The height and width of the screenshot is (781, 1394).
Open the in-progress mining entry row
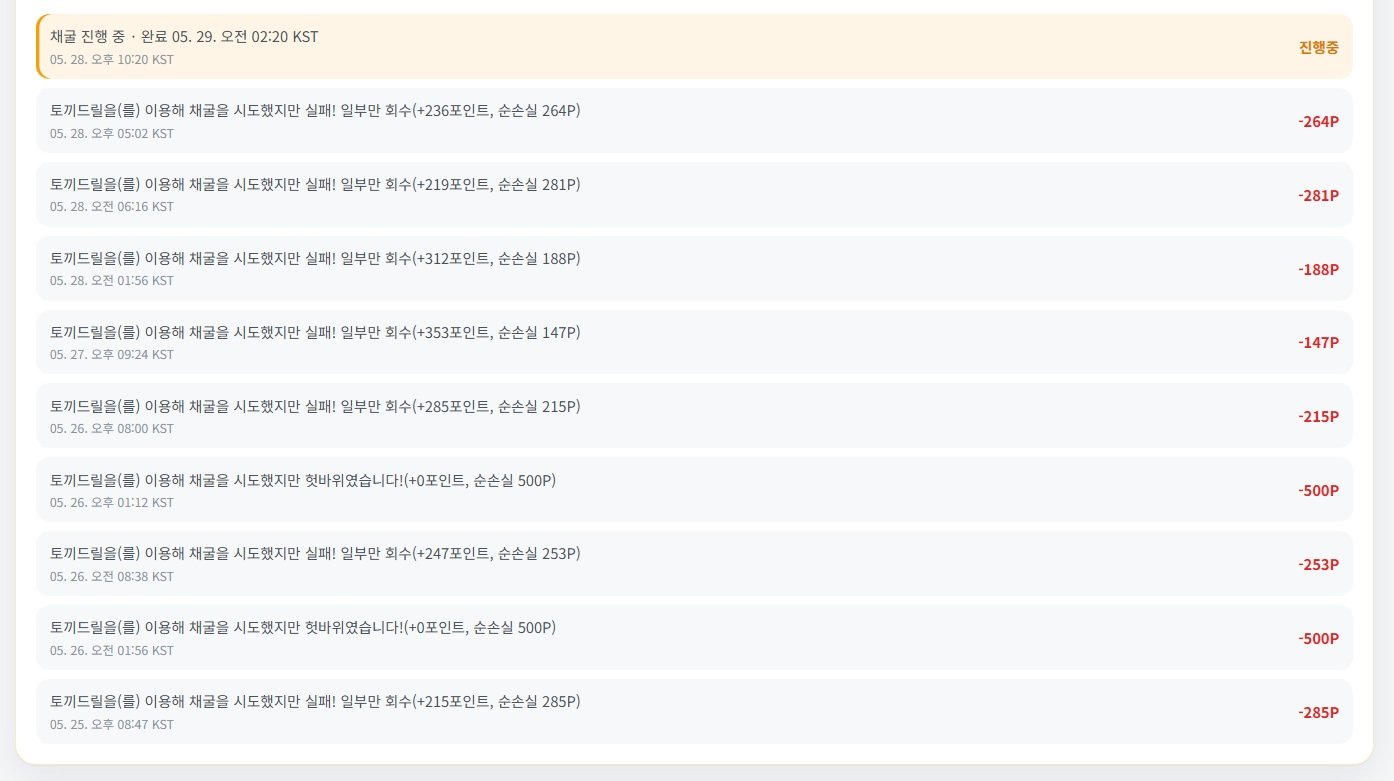[x=694, y=46]
